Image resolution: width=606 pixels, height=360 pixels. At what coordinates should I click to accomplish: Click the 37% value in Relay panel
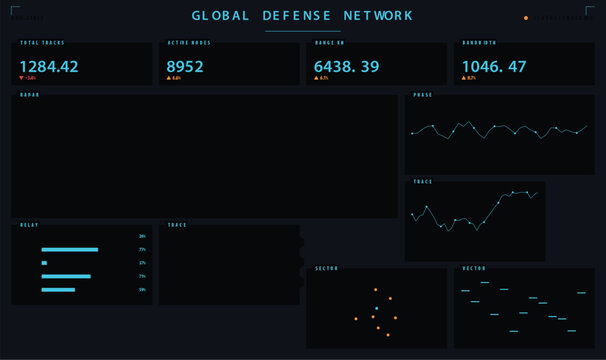tap(142, 263)
